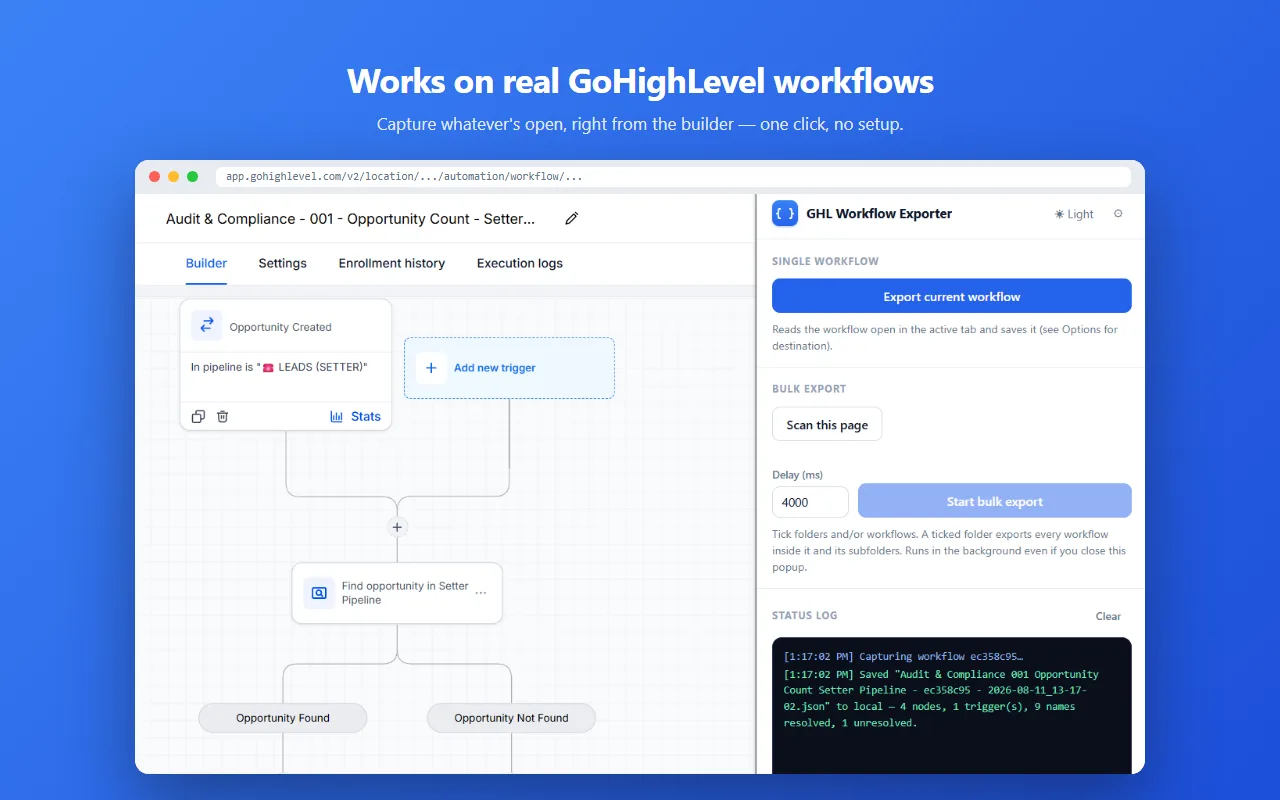
Task: View the Execution logs tab
Action: click(520, 263)
